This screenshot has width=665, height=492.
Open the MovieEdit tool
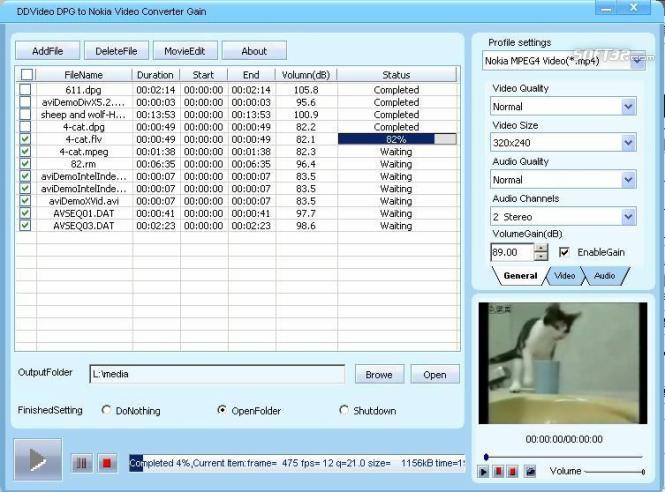185,51
